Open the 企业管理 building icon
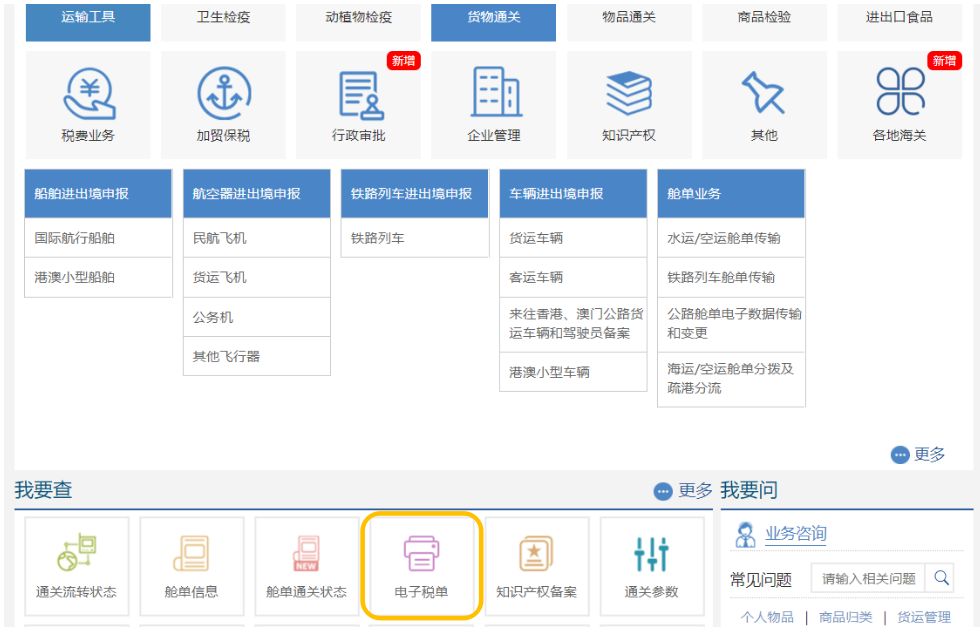The width and height of the screenshot is (980, 634). (x=495, y=91)
